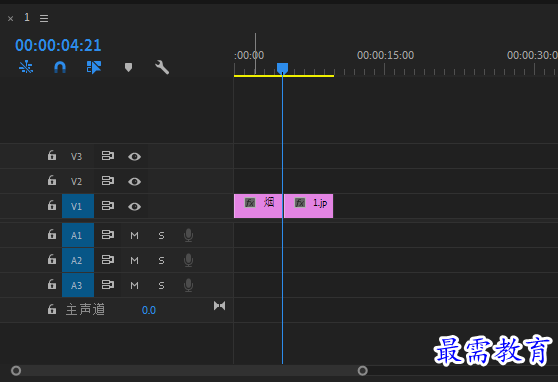Toggle sync lock on V3
This screenshot has width=558, height=382.
(108, 156)
